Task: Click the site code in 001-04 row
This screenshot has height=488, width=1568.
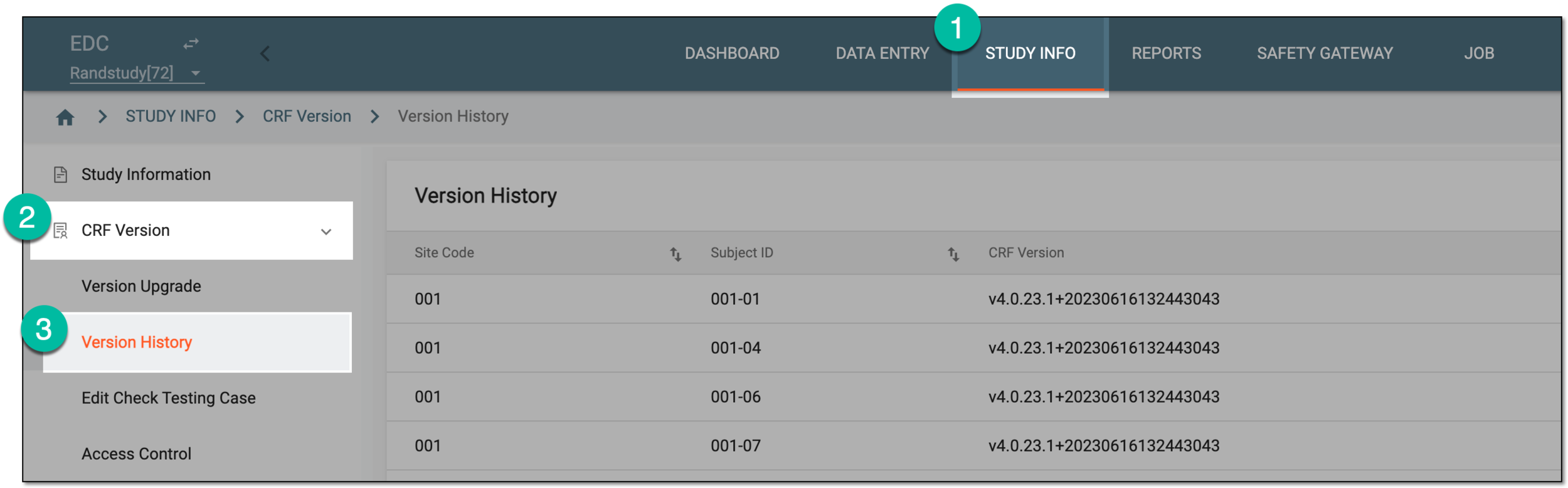Action: (428, 348)
